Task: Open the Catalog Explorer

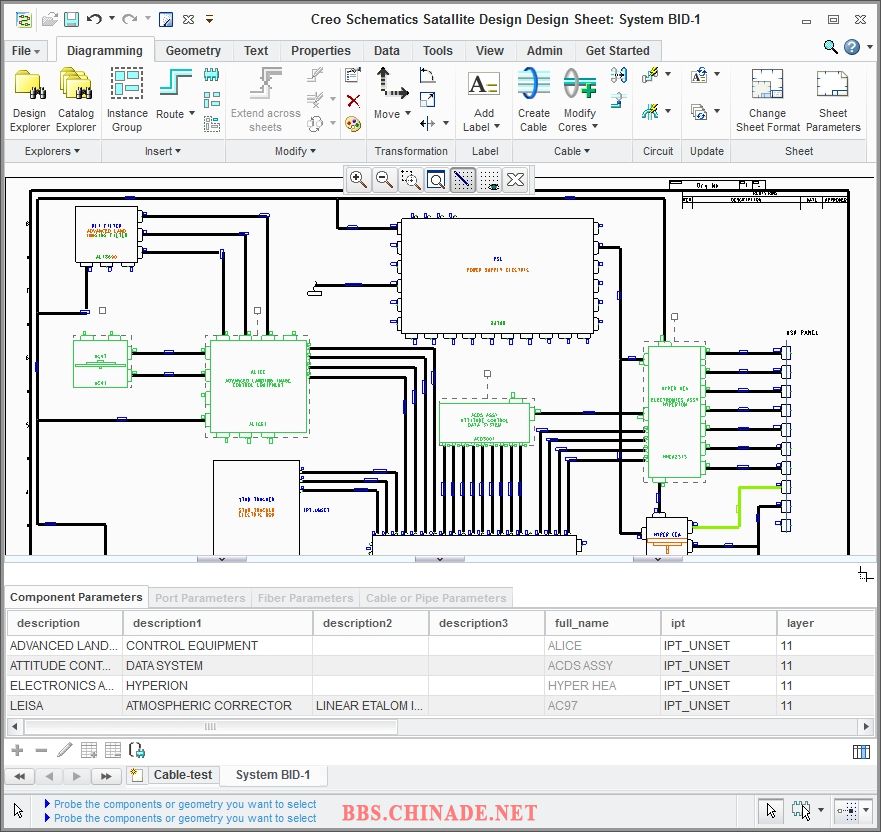Action: point(76,100)
